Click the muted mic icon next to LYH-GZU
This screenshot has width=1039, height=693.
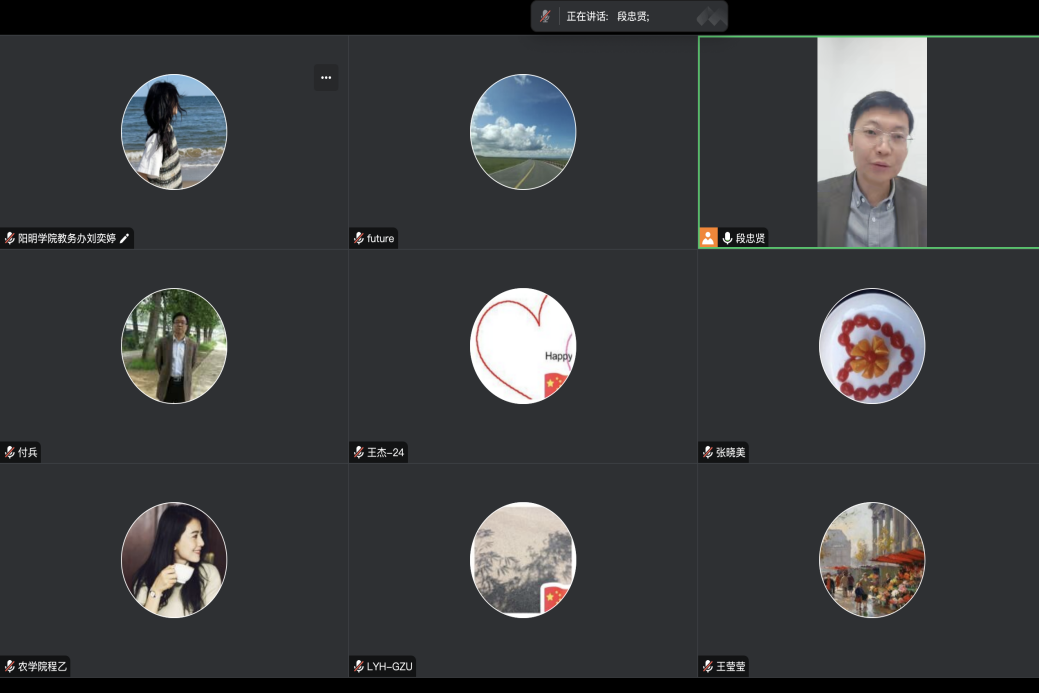(x=359, y=666)
